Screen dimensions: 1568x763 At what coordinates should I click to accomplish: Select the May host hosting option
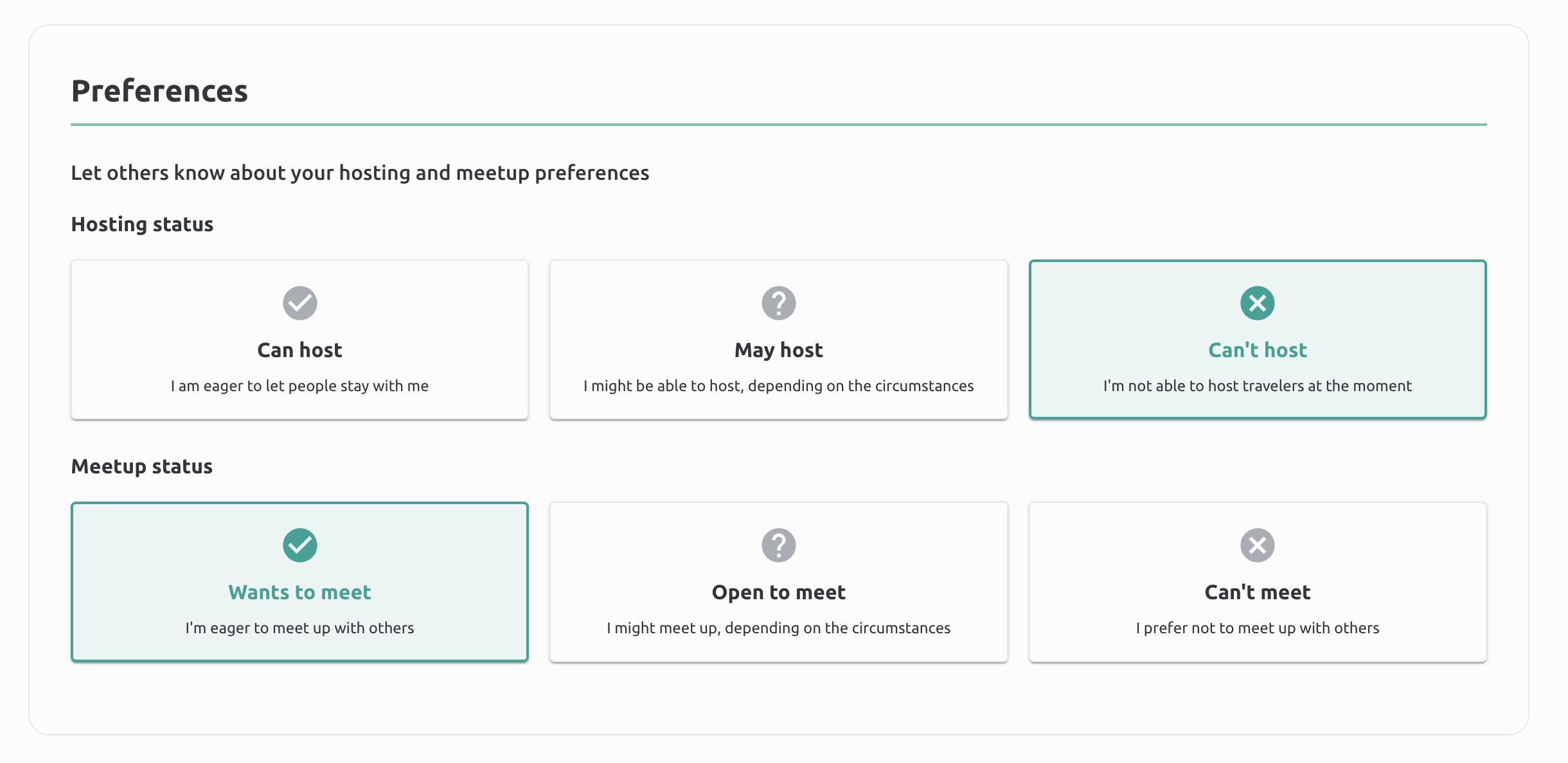779,340
